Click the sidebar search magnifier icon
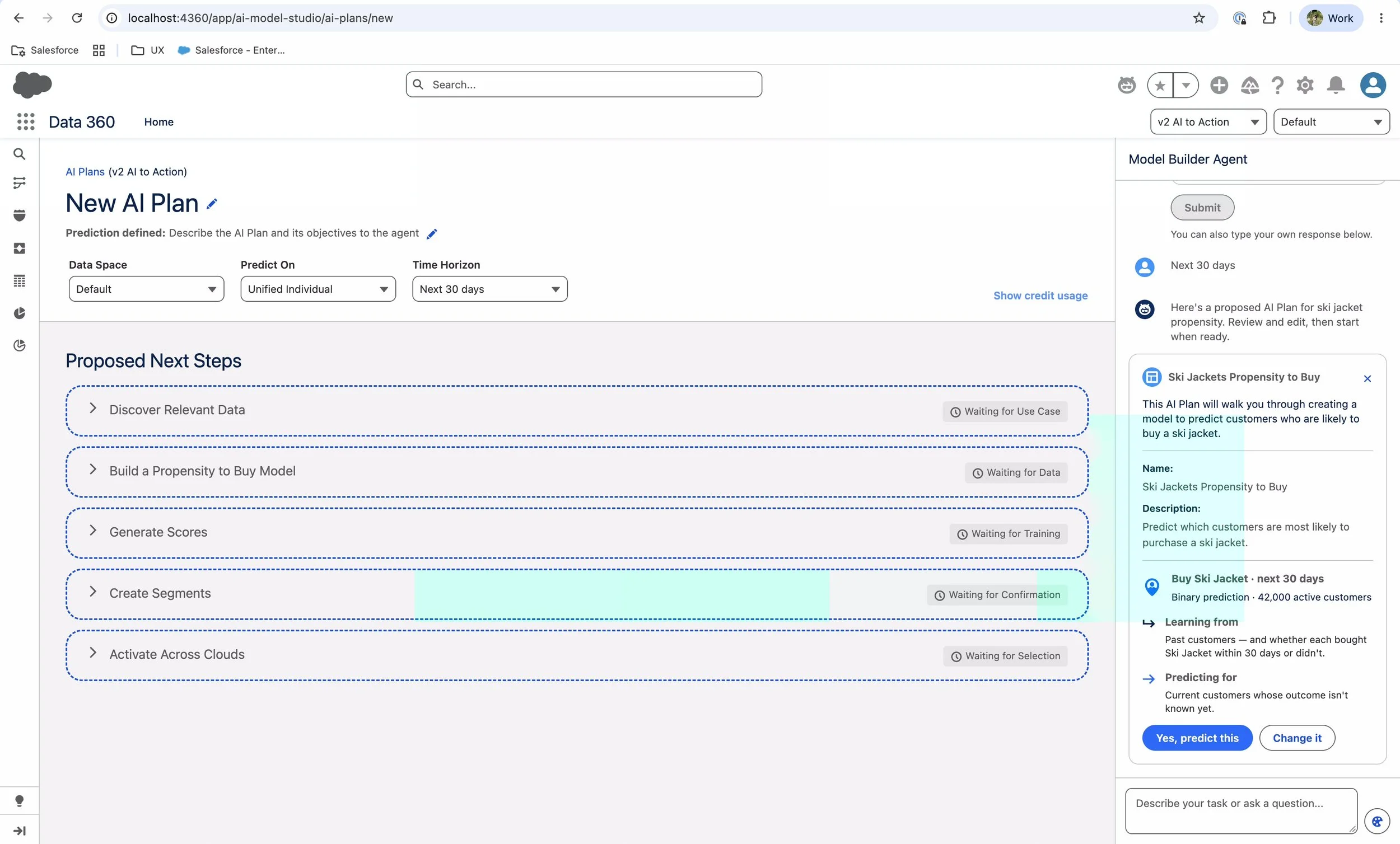The image size is (1400, 844). pos(19,154)
